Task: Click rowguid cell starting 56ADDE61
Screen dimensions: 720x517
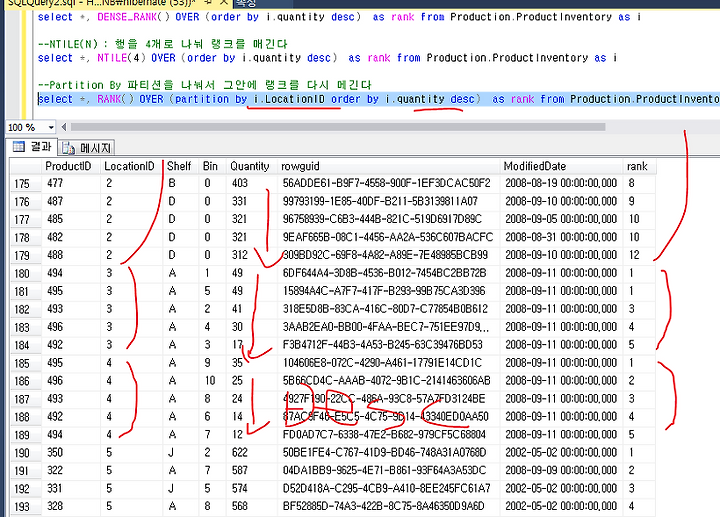Action: click(x=386, y=183)
